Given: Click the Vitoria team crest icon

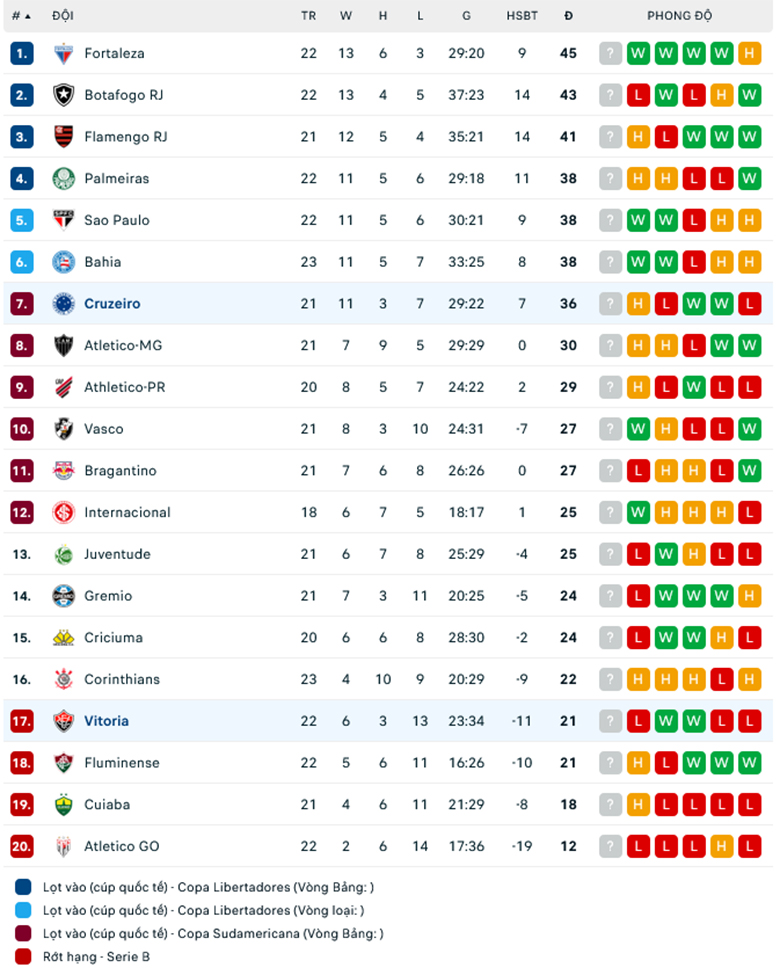Looking at the screenshot, I should coord(63,721).
